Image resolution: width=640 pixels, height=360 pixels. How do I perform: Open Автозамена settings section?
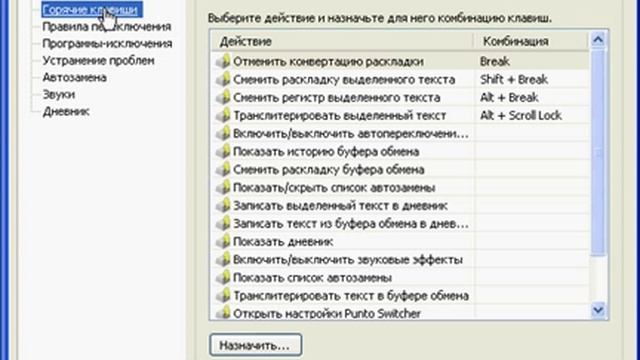point(74,78)
